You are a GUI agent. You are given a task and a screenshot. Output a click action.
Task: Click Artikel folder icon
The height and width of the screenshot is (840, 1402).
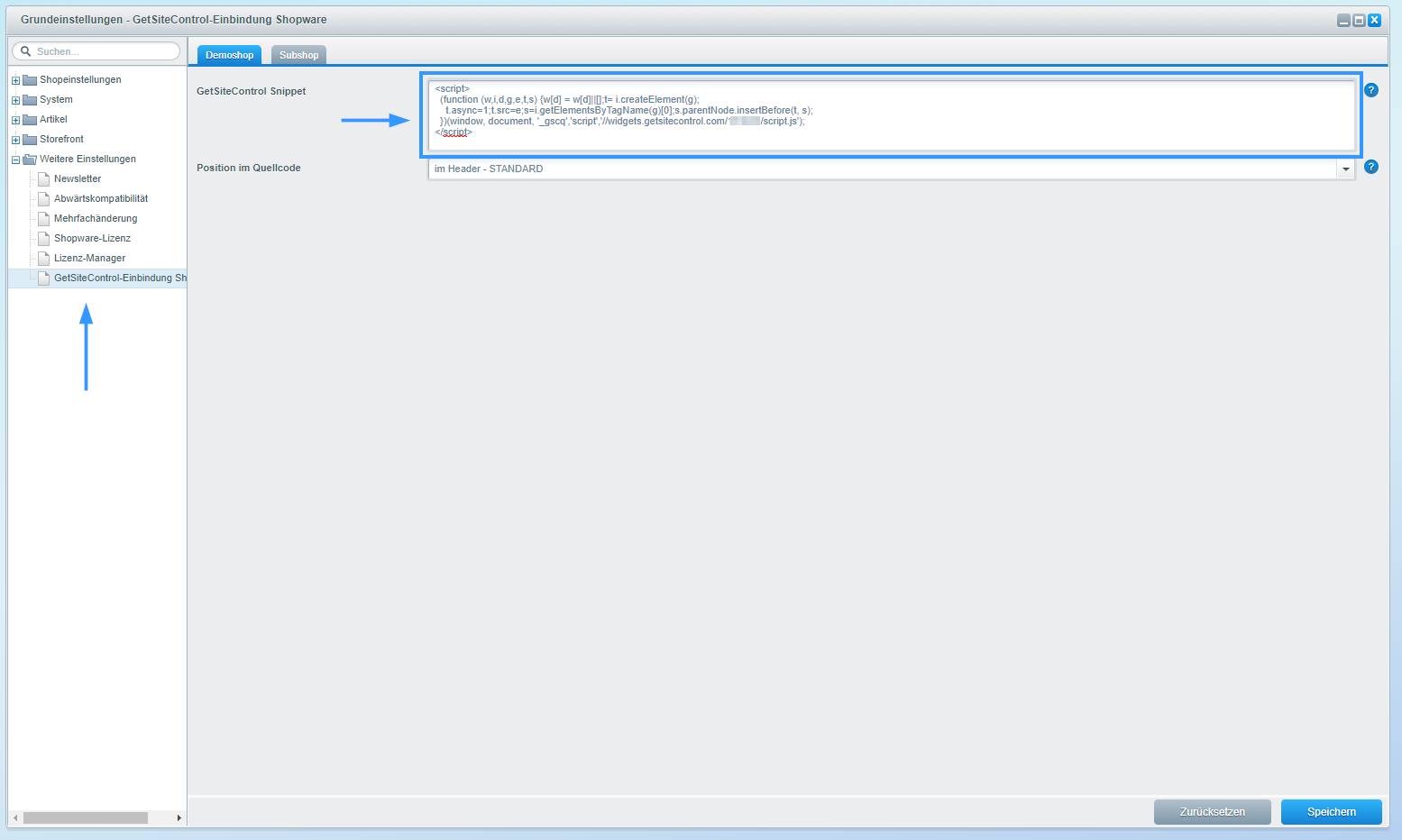pos(30,119)
